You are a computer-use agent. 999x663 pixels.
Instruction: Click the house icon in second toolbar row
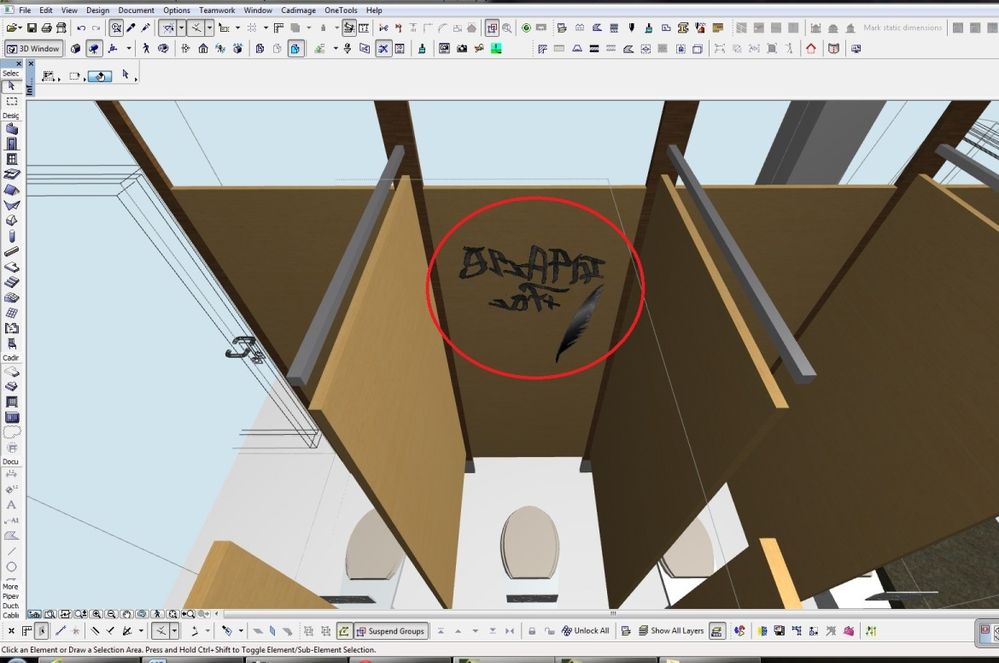[x=203, y=48]
